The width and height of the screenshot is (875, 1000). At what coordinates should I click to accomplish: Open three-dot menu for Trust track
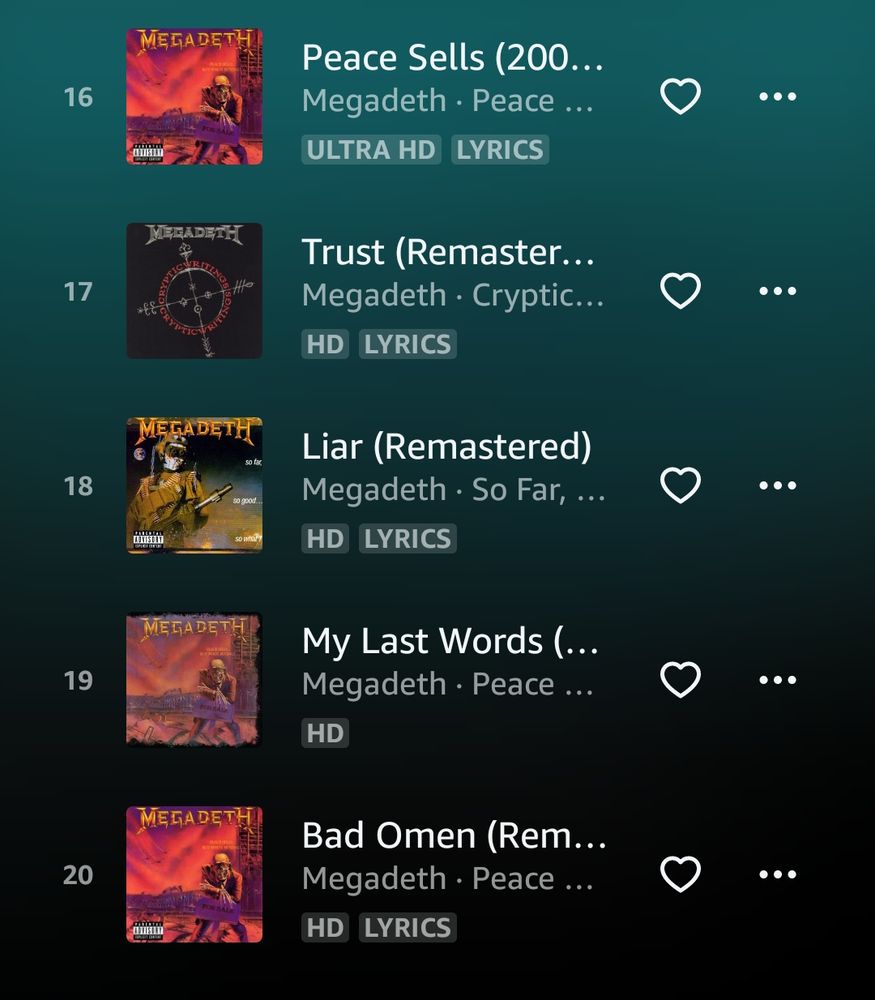point(777,291)
